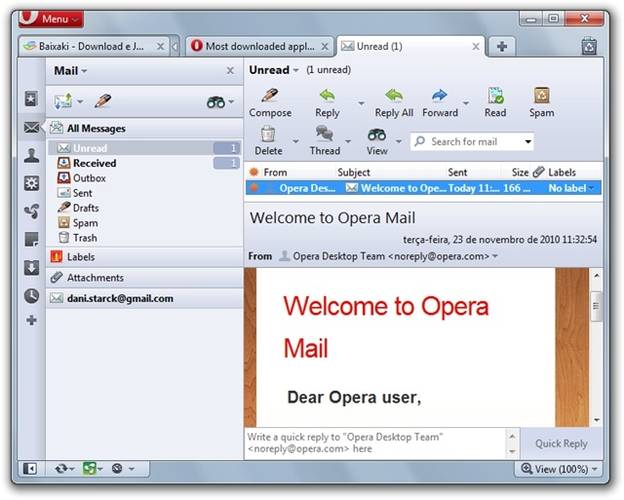Open the Opera Menu button
Screen dimensions: 624x500
[51, 18]
